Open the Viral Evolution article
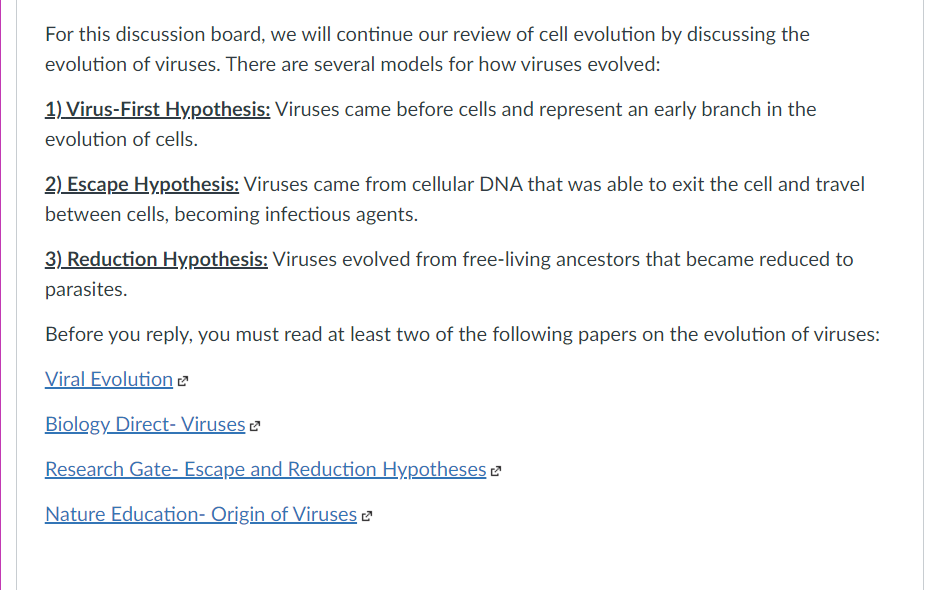 pos(106,379)
